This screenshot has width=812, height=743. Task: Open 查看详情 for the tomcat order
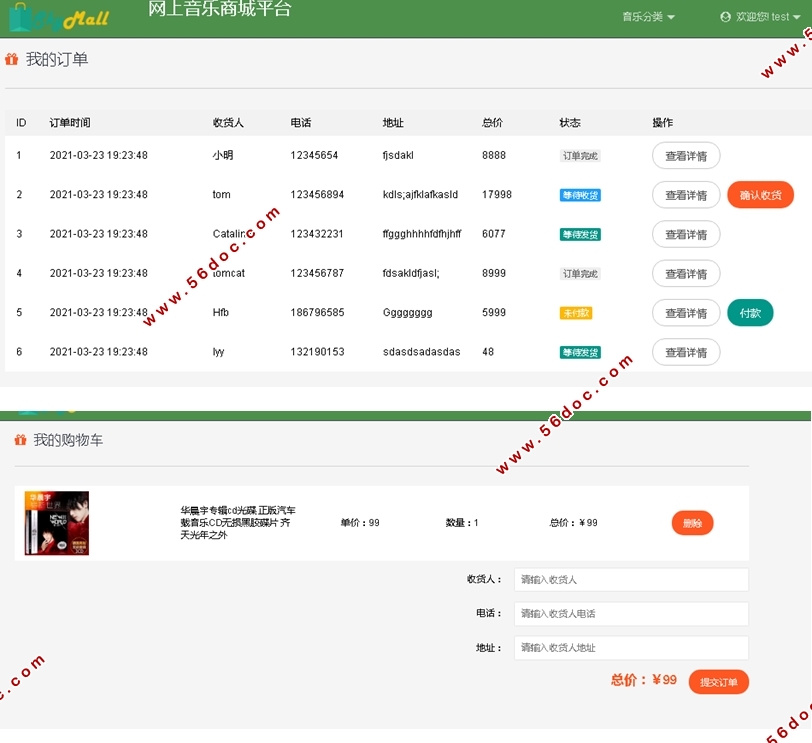click(686, 274)
